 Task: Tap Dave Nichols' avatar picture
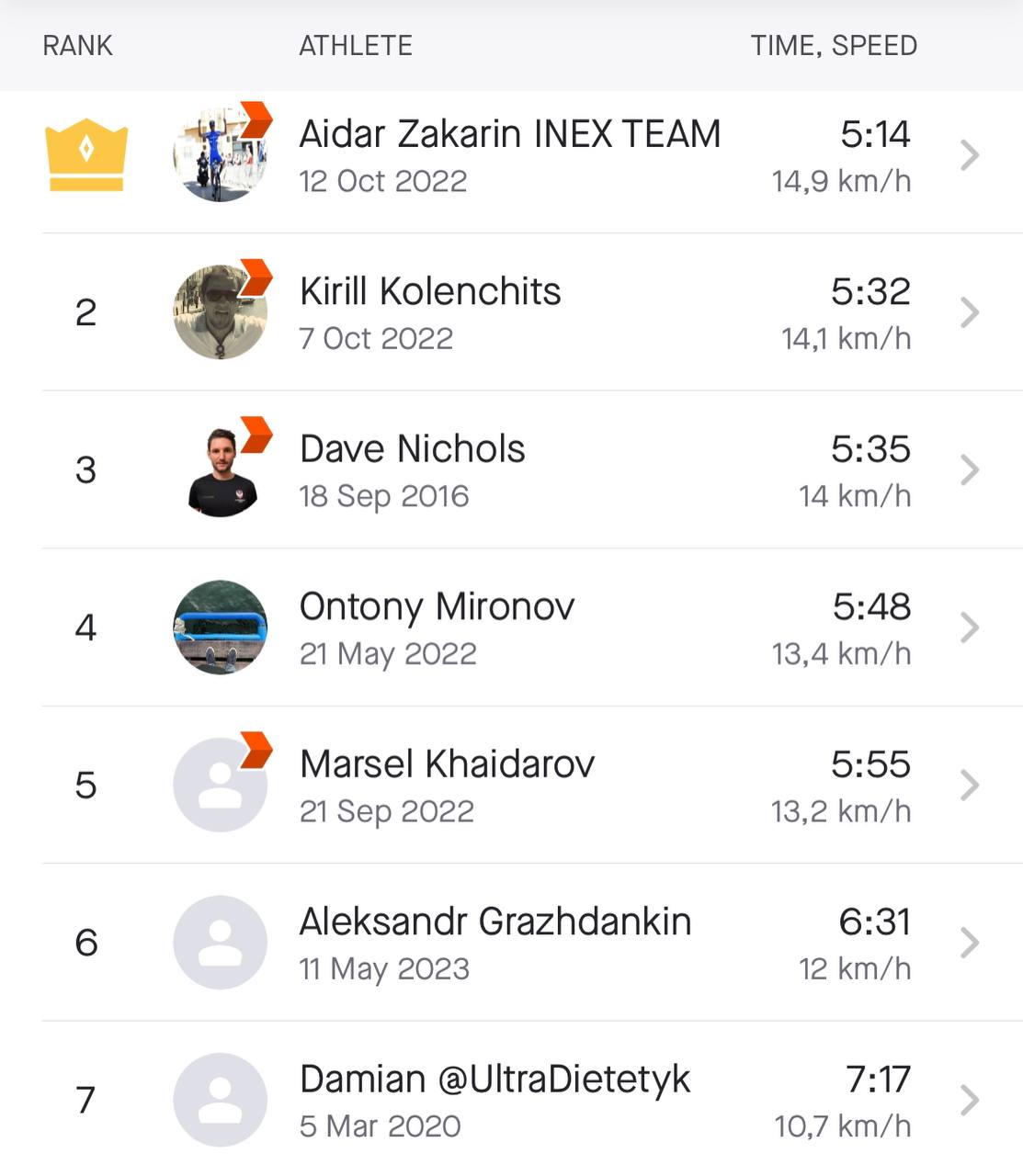click(x=220, y=470)
